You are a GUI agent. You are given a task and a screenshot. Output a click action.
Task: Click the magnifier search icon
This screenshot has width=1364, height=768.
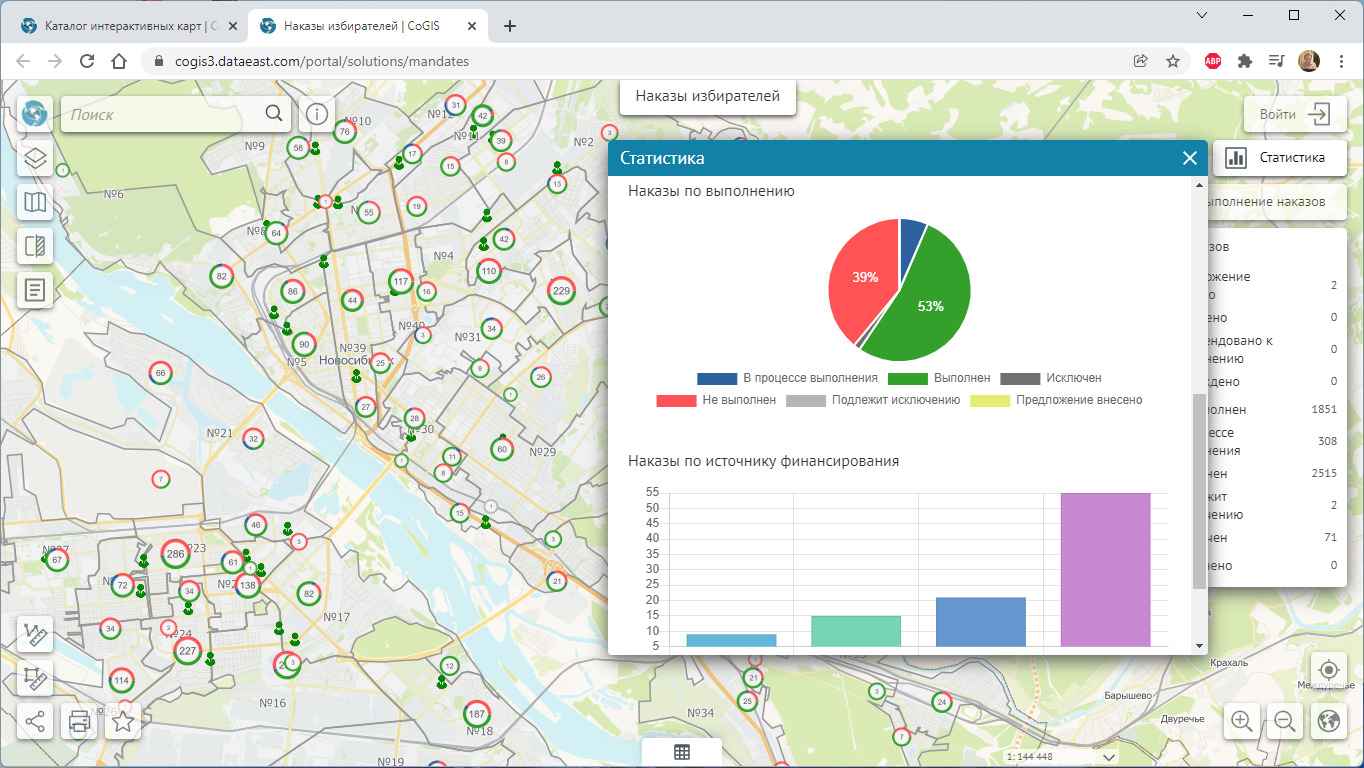[x=274, y=114]
